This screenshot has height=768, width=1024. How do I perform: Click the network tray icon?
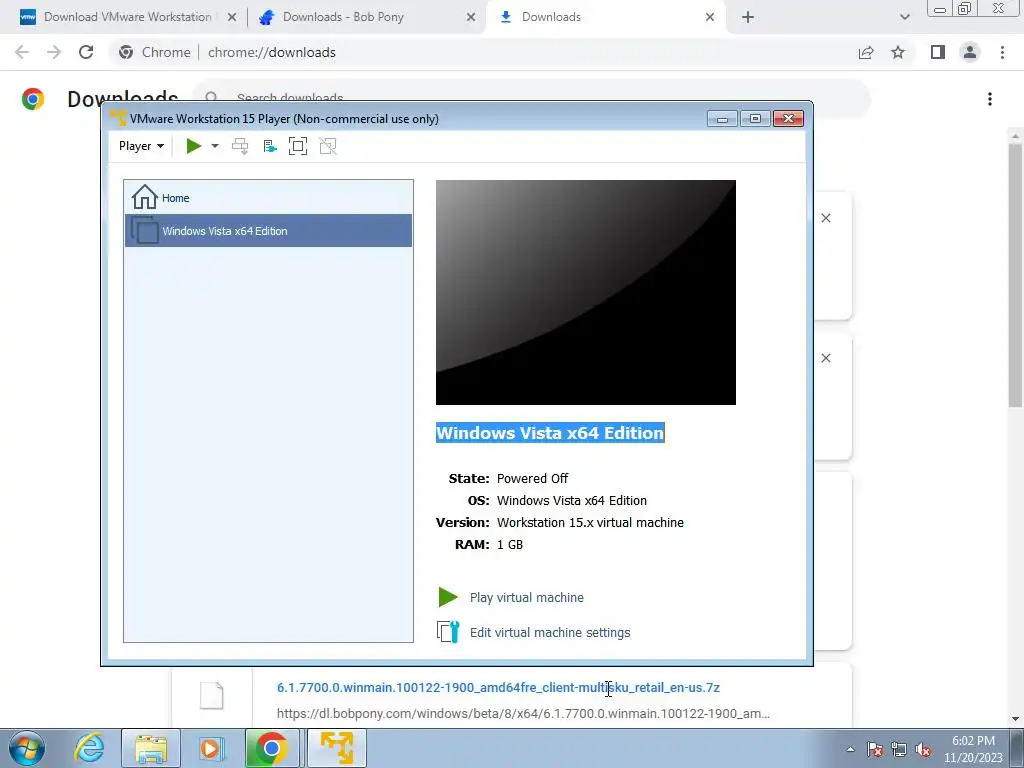(x=899, y=749)
